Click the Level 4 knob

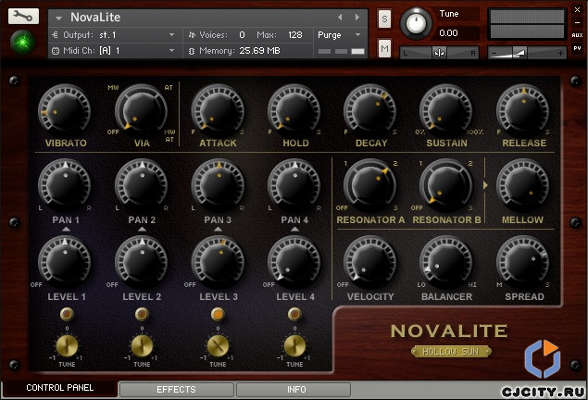click(x=294, y=261)
